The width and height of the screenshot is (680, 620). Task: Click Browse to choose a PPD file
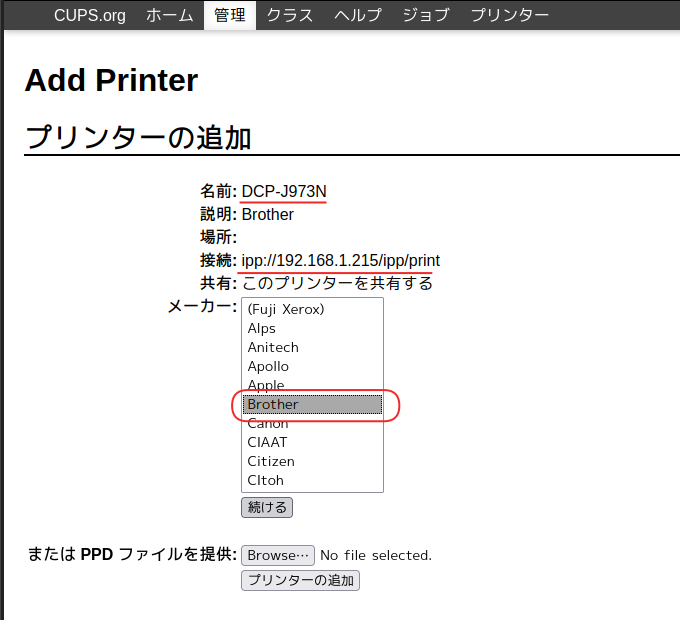click(277, 555)
